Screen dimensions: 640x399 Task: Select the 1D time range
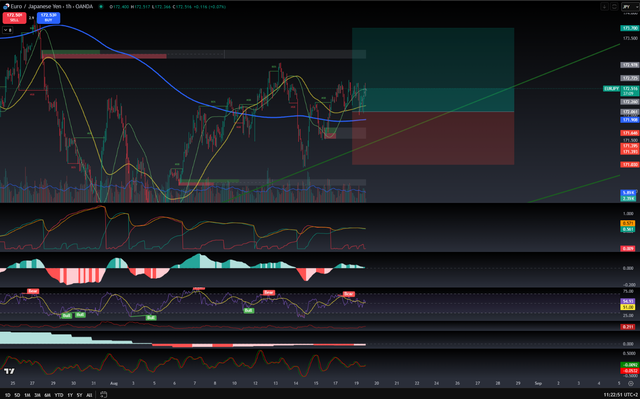(x=7, y=395)
